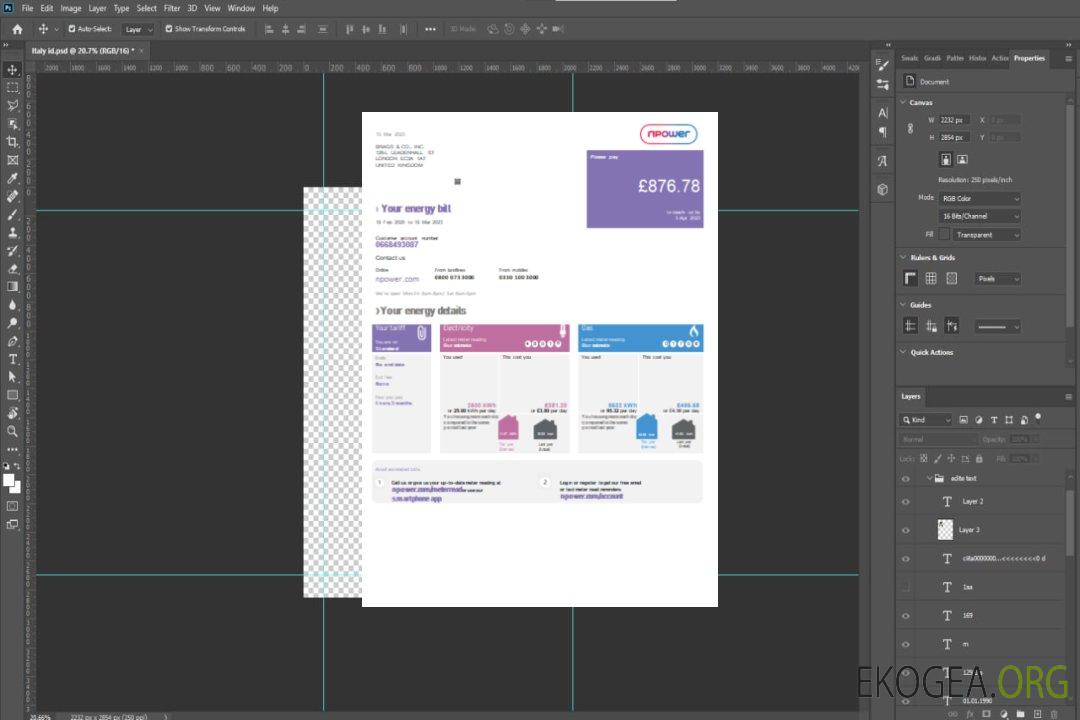Hide the Layer 2 text layer
This screenshot has width=1080, height=720.
tap(906, 502)
